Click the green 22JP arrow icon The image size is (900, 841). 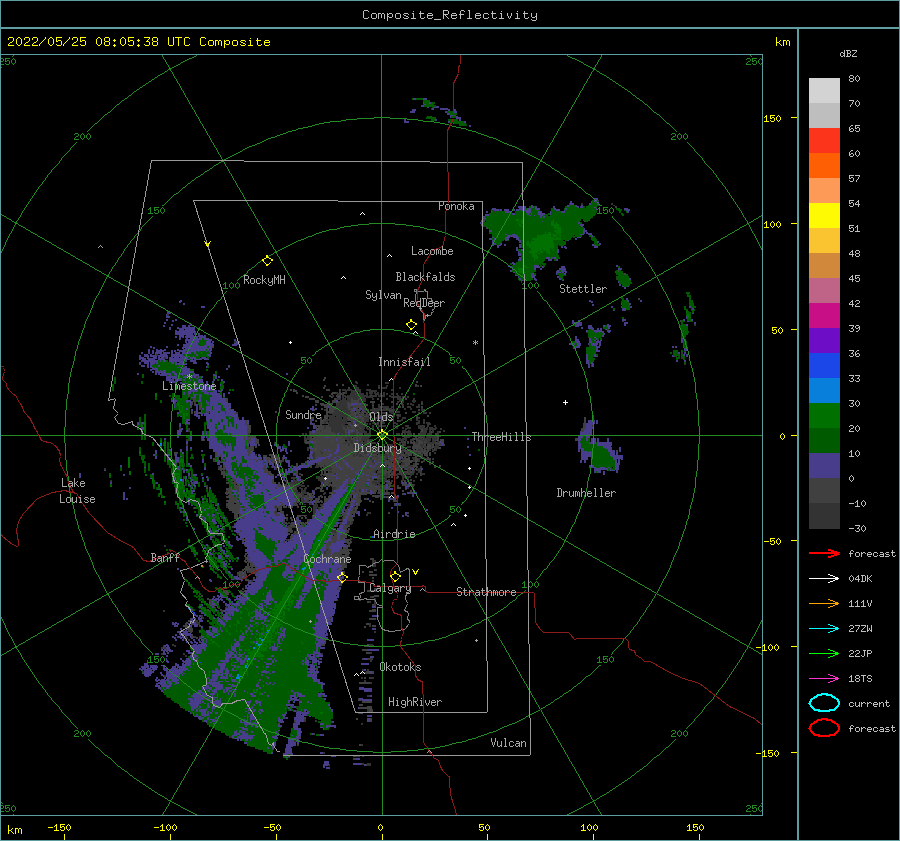click(x=824, y=653)
